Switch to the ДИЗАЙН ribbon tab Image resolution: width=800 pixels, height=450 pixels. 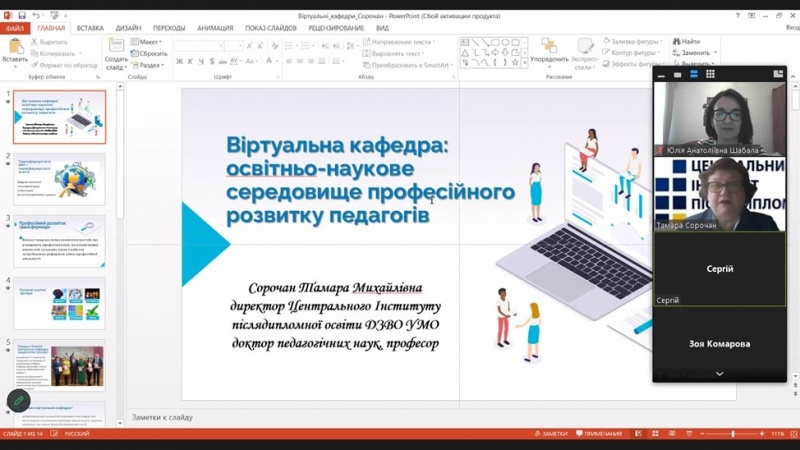pyautogui.click(x=128, y=28)
